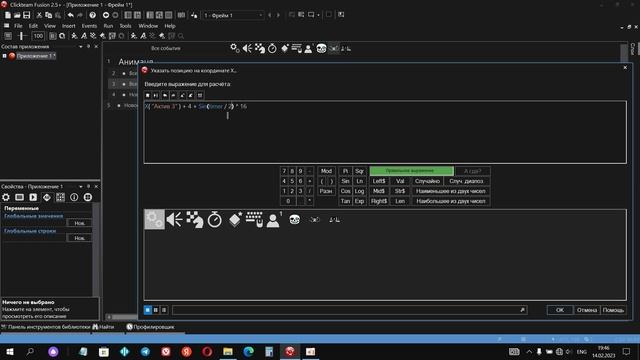Screen dimensions: 640x360
Task: Click the zoom value 100 field
Action: (x=38, y=36)
